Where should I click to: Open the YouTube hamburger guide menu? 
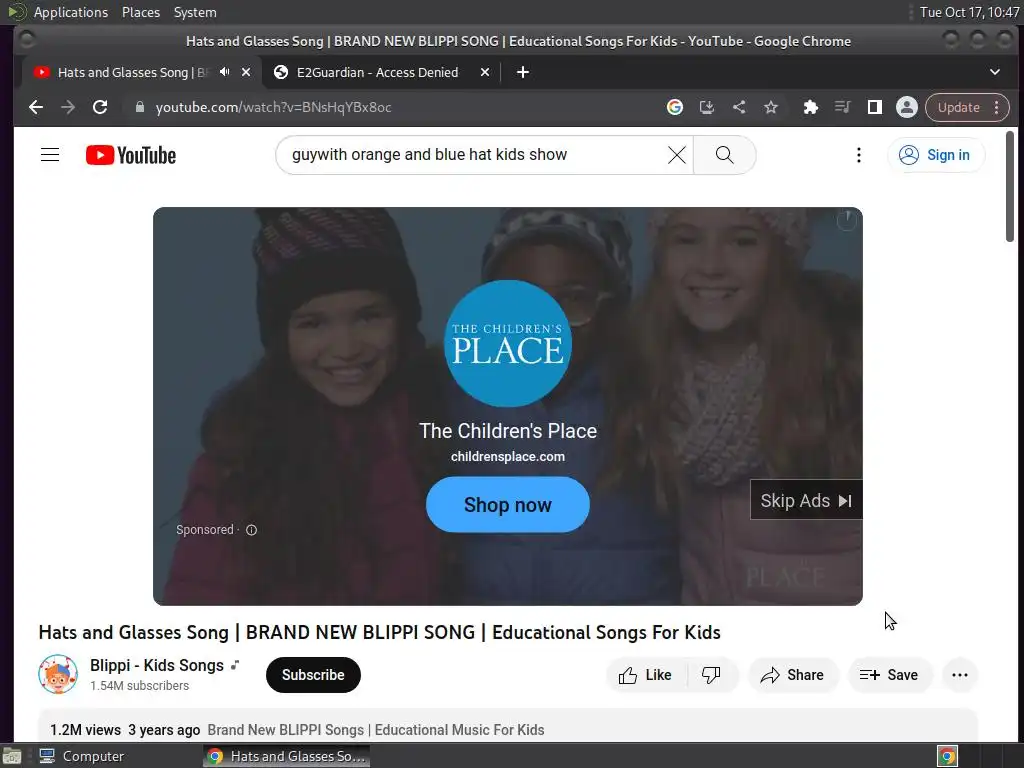(x=50, y=155)
